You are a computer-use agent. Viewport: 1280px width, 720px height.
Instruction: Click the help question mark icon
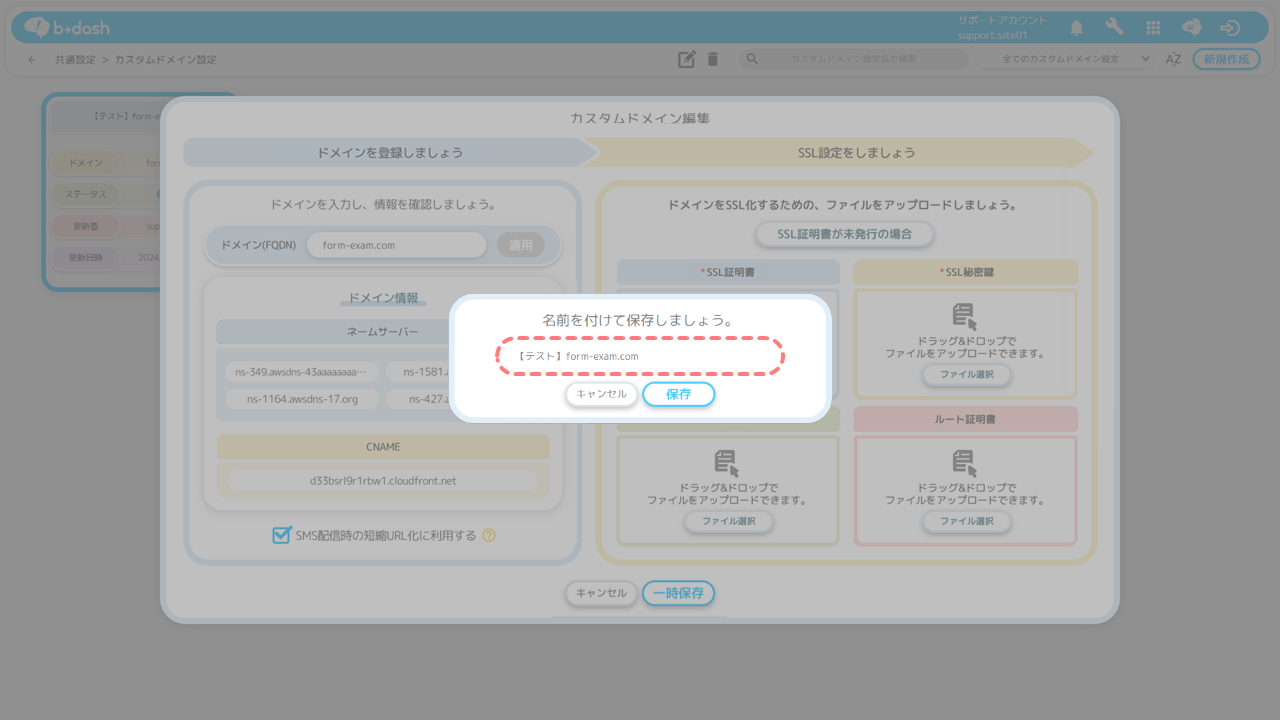pos(489,535)
